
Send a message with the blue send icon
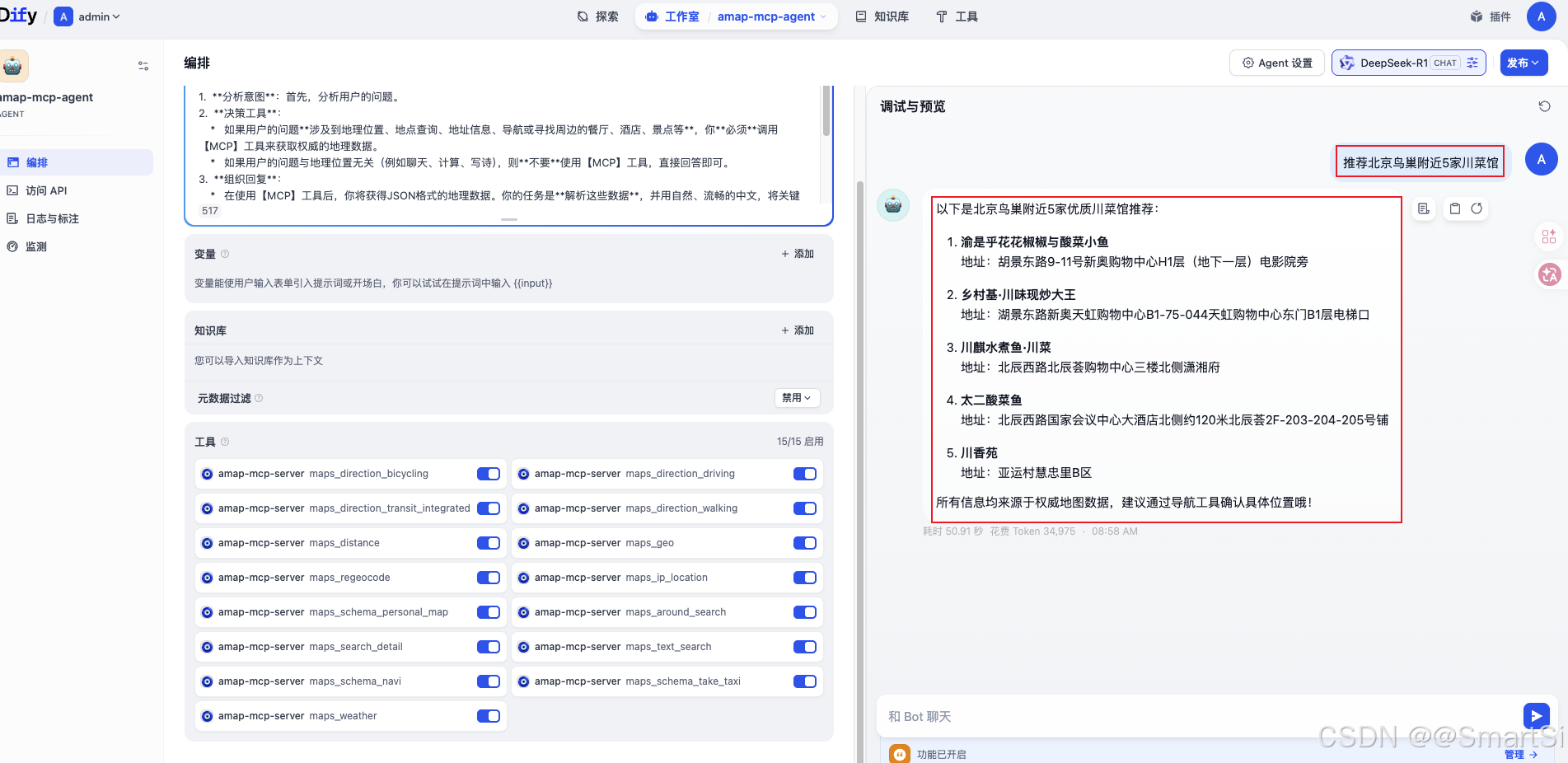click(1536, 716)
